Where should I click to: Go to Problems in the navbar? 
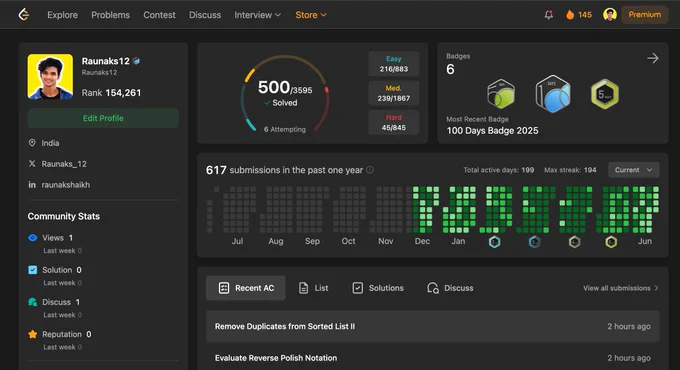tap(110, 15)
